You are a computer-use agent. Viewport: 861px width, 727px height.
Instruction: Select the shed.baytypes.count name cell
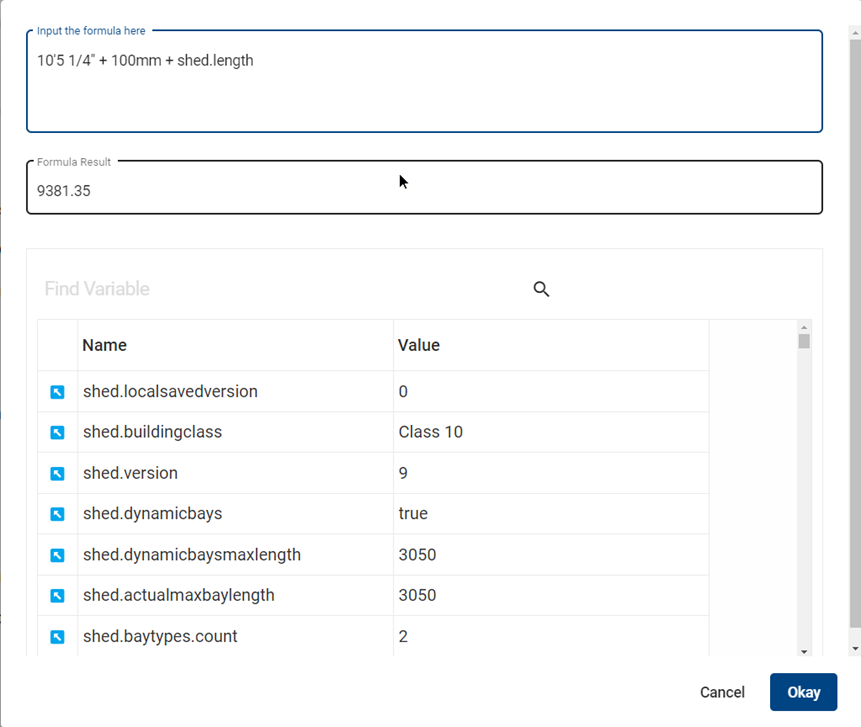coord(236,636)
